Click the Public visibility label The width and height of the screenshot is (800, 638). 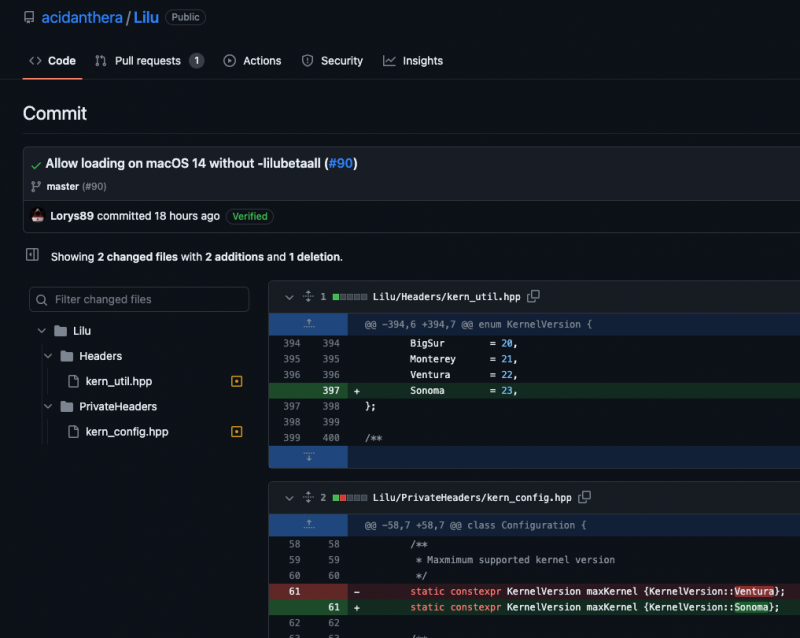point(185,17)
